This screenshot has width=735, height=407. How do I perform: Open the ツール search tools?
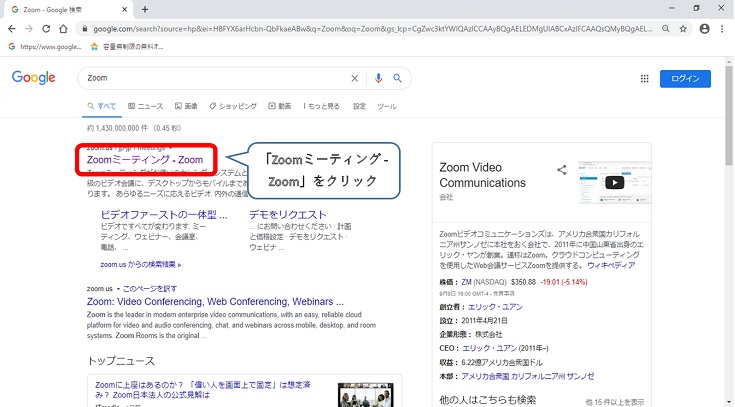(387, 106)
